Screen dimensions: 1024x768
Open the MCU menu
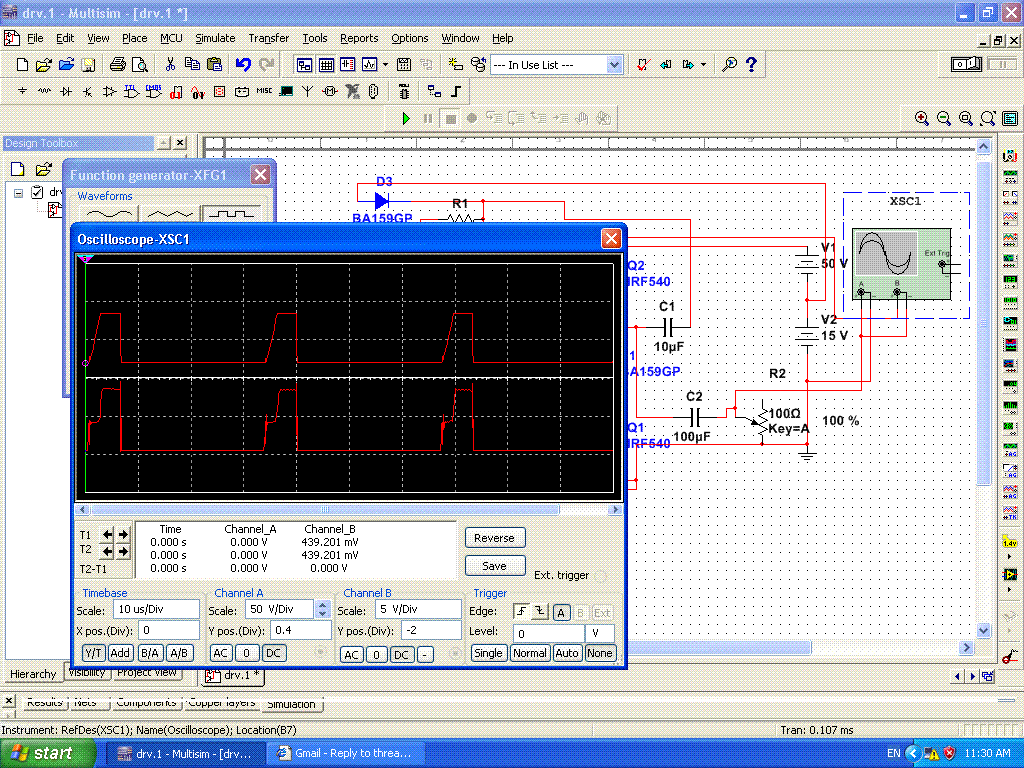(x=171, y=38)
